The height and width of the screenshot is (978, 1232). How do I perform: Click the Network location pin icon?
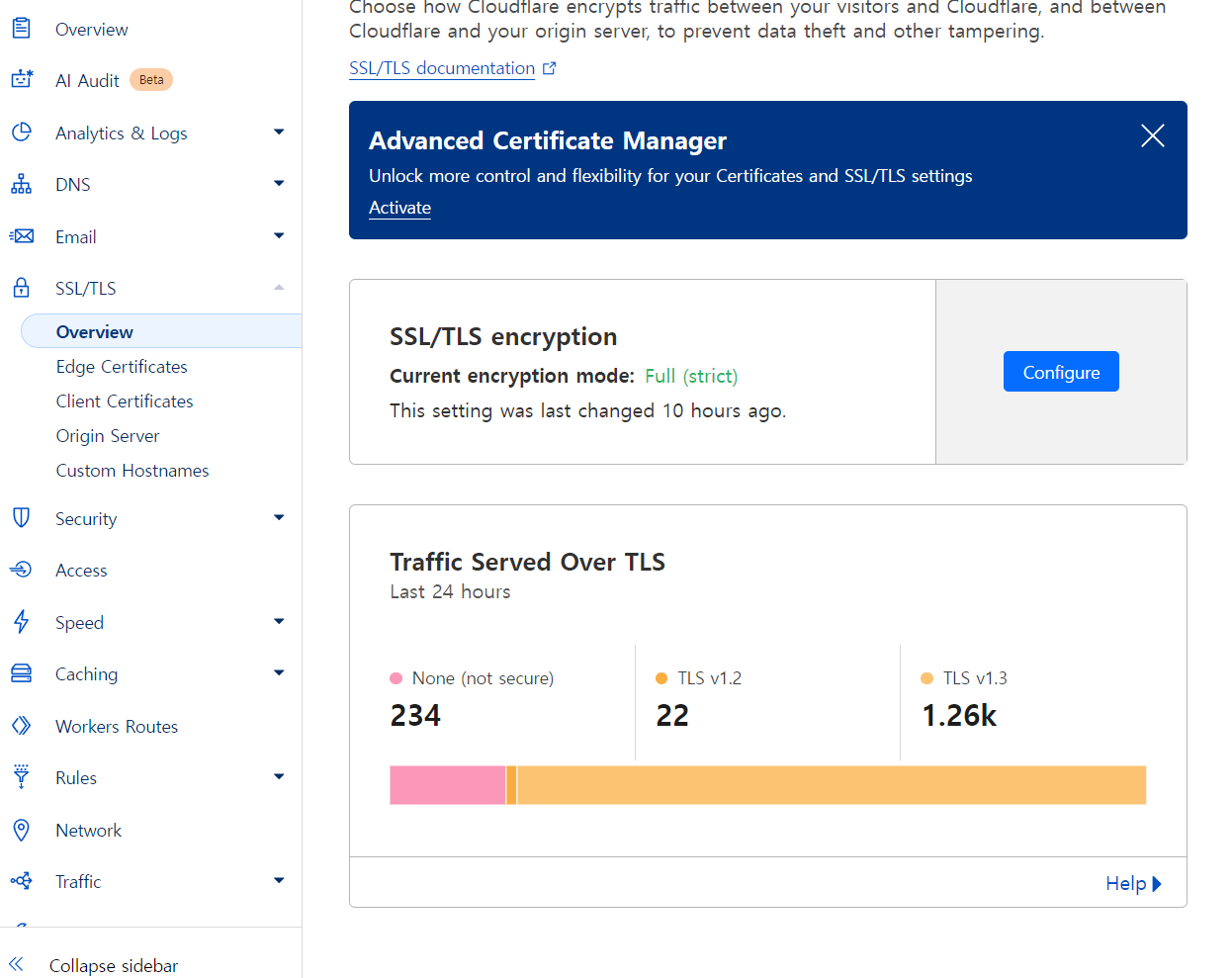click(x=21, y=830)
